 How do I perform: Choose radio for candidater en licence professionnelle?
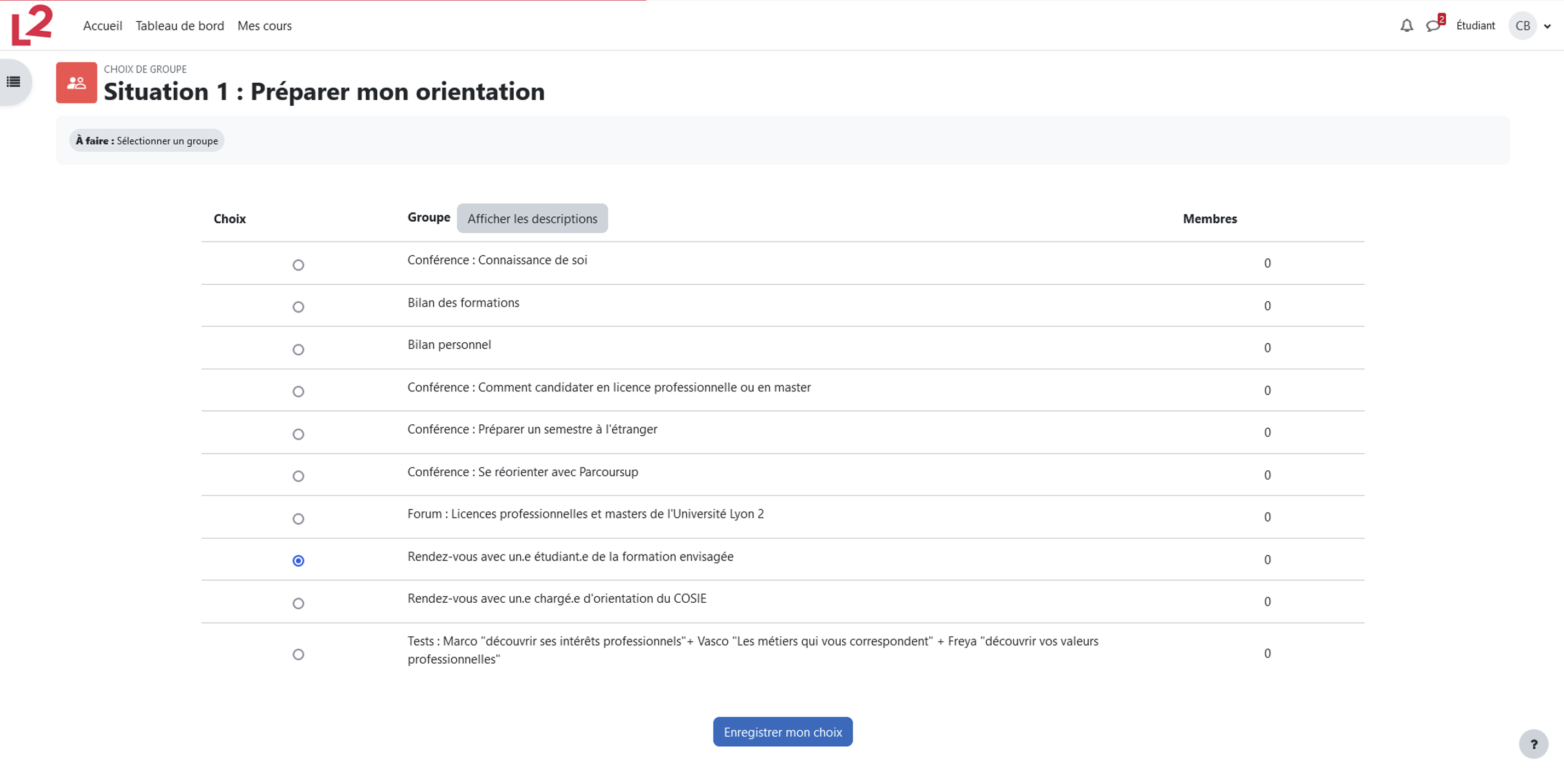[298, 391]
